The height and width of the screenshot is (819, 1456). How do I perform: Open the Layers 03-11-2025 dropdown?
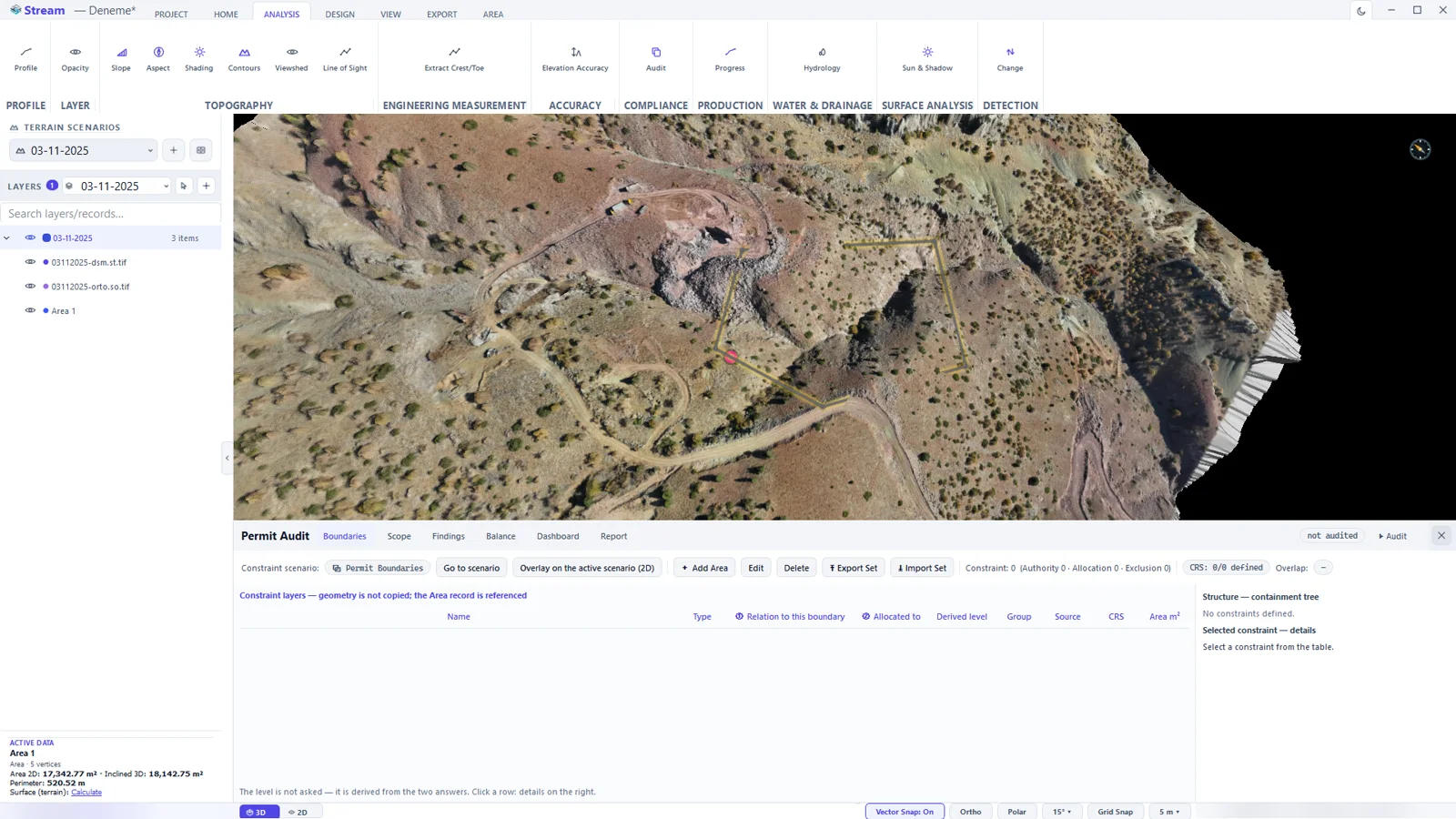coord(116,186)
